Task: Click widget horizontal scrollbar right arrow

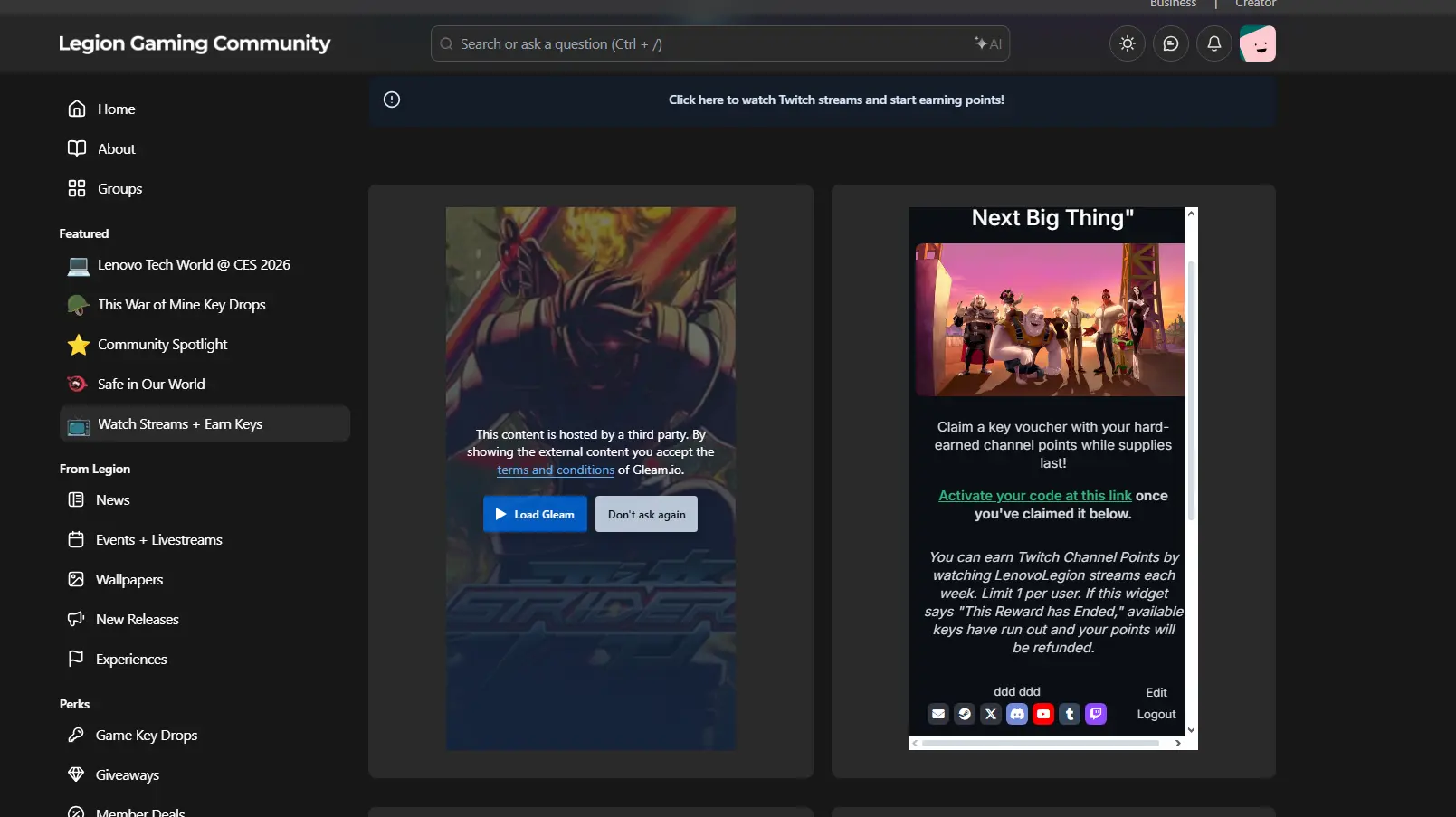Action: [x=1177, y=743]
